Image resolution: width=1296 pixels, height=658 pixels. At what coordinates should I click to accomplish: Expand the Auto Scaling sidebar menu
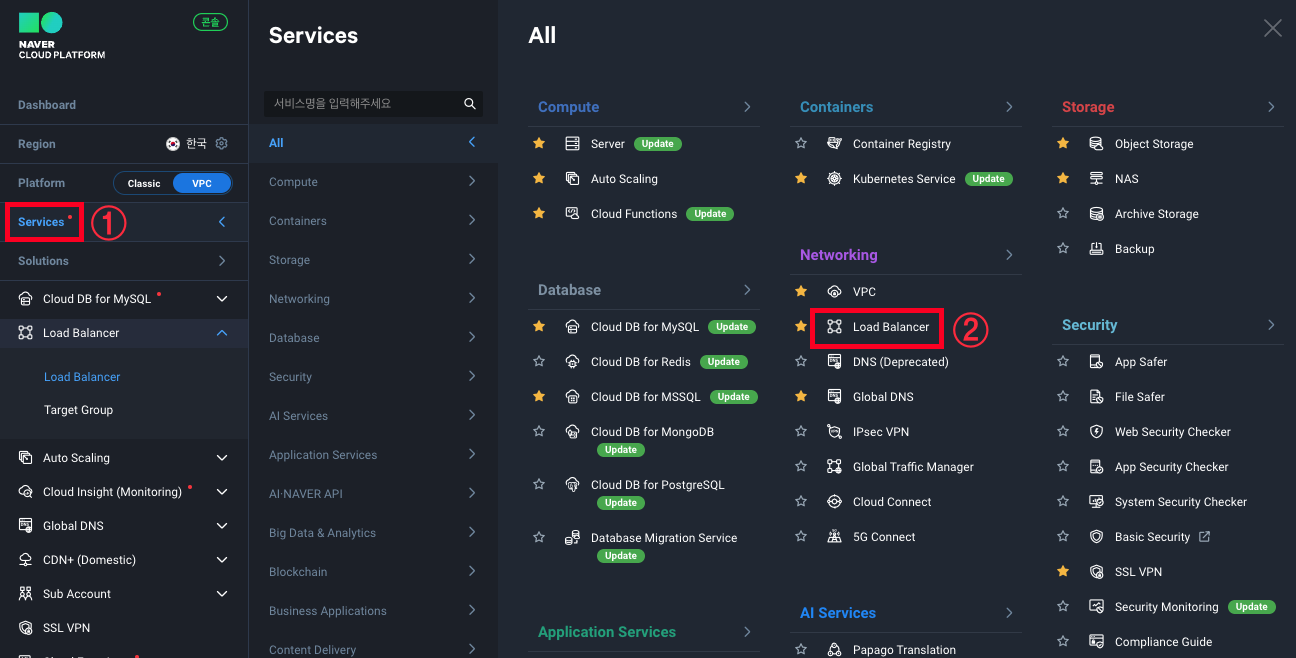[x=222, y=458]
